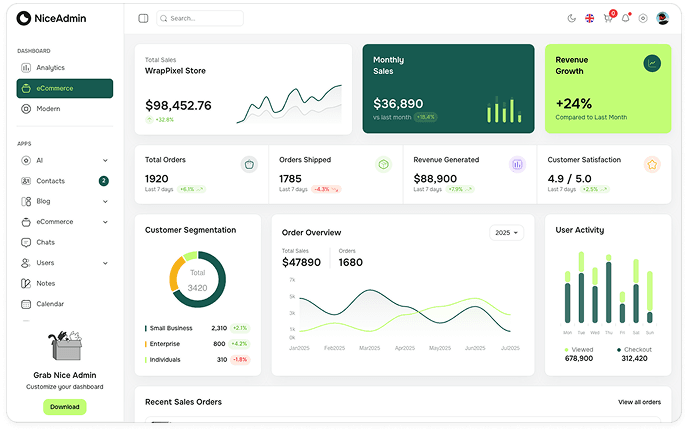Screen dimensions: 688x432
Task: Open the View all orders link
Action: [x=639, y=402]
